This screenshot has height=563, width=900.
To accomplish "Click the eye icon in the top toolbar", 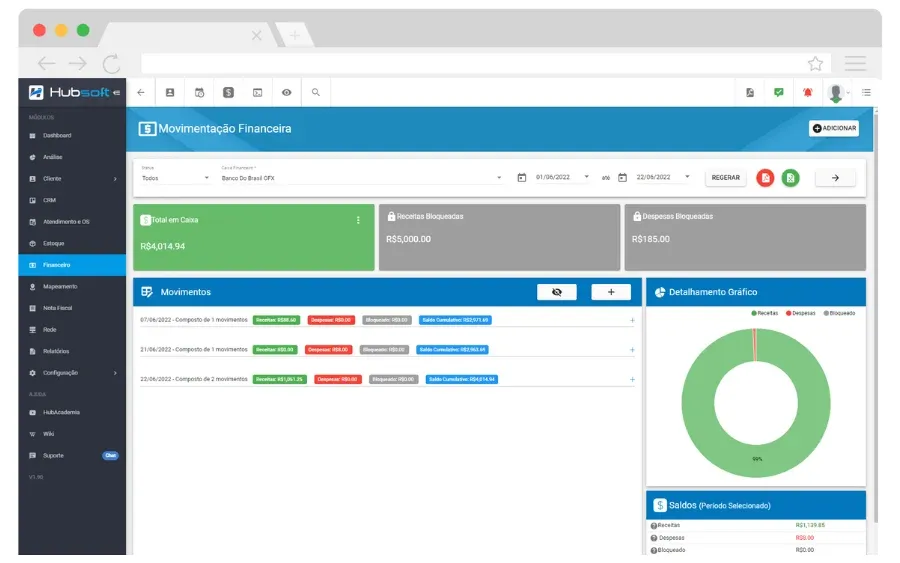I will (x=286, y=92).
